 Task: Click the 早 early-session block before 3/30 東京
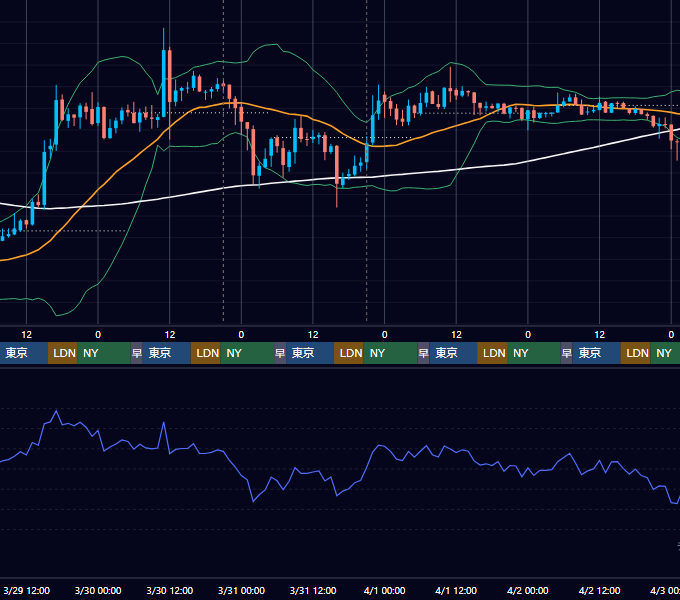coord(137,353)
